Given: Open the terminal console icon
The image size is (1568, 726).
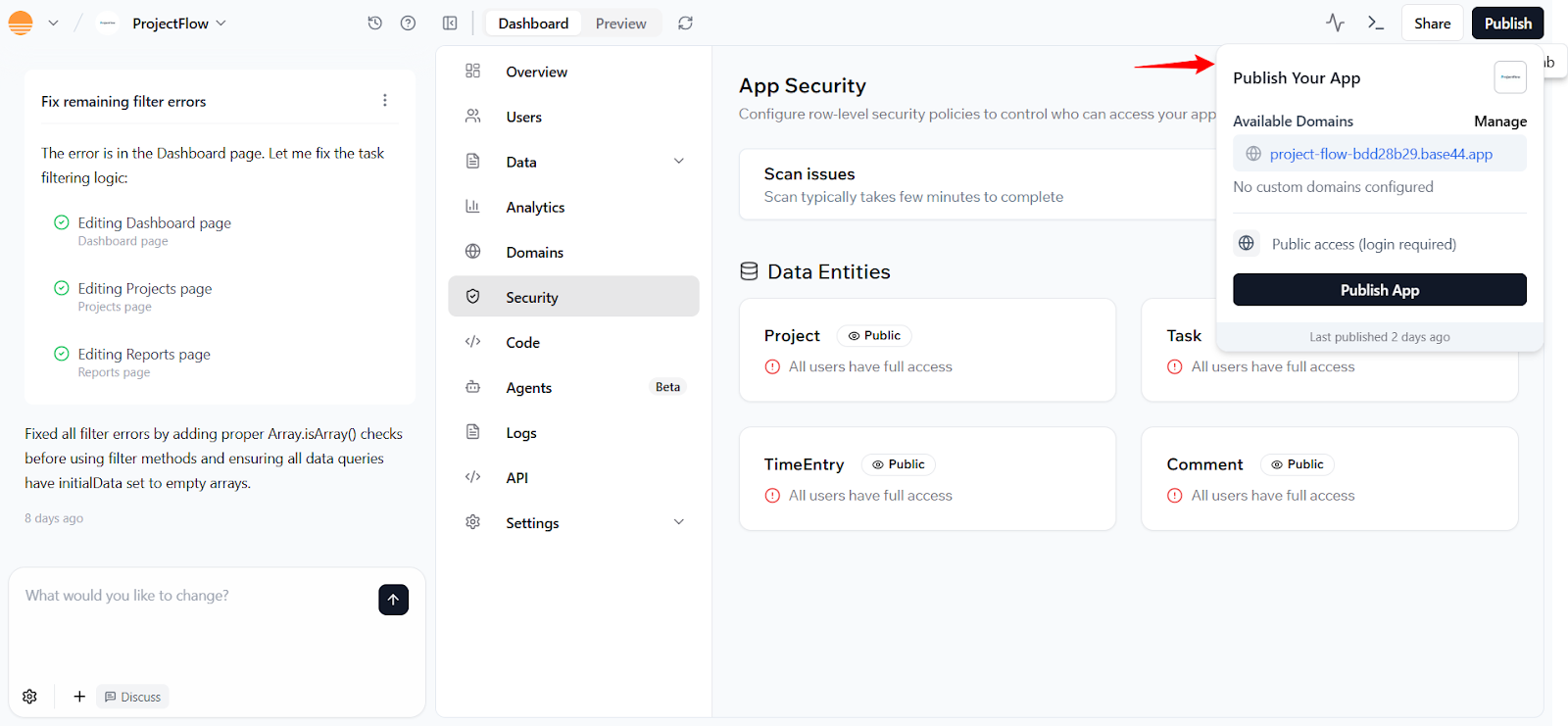Looking at the screenshot, I should [x=1376, y=23].
